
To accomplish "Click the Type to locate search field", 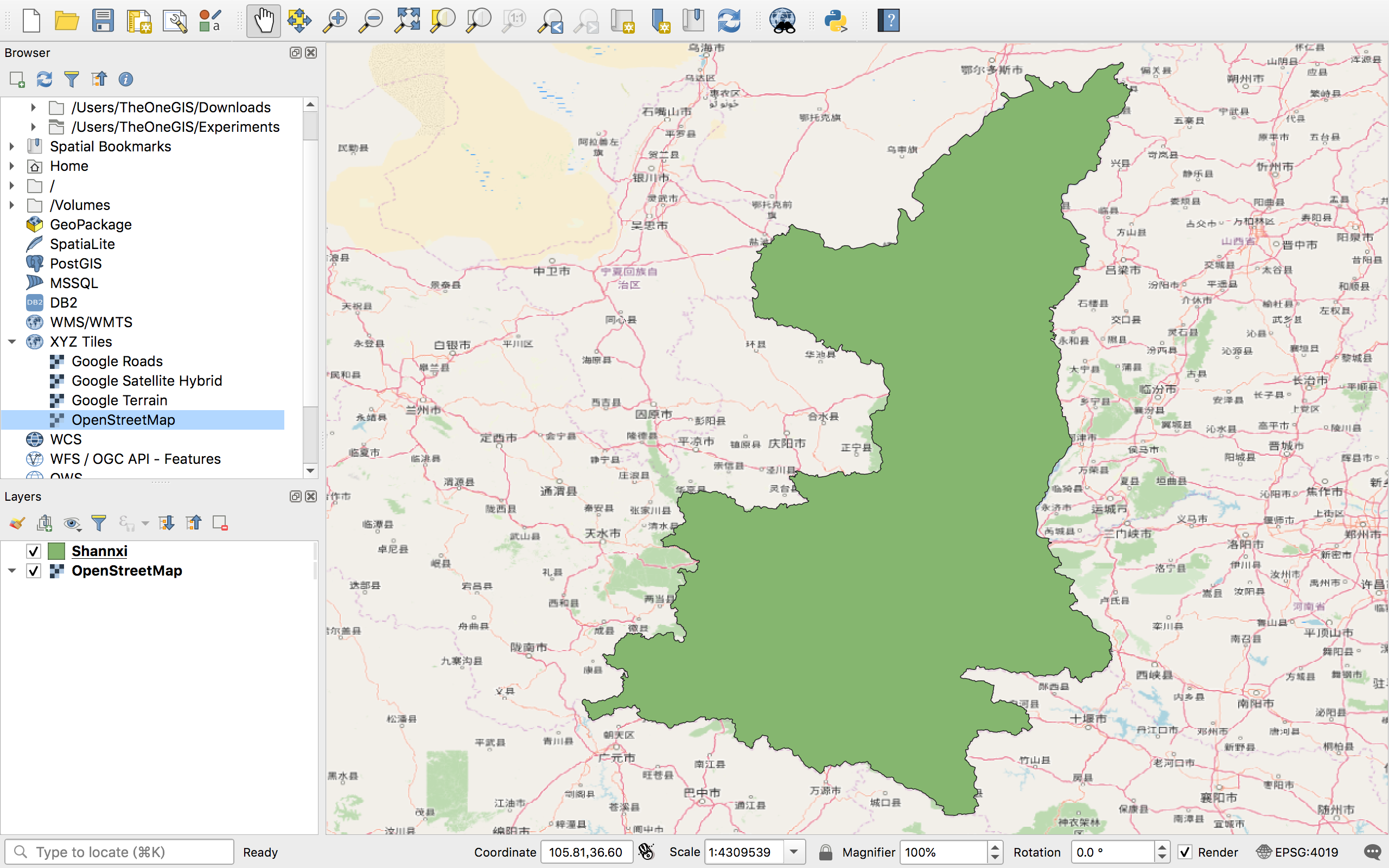I will pyautogui.click(x=119, y=852).
